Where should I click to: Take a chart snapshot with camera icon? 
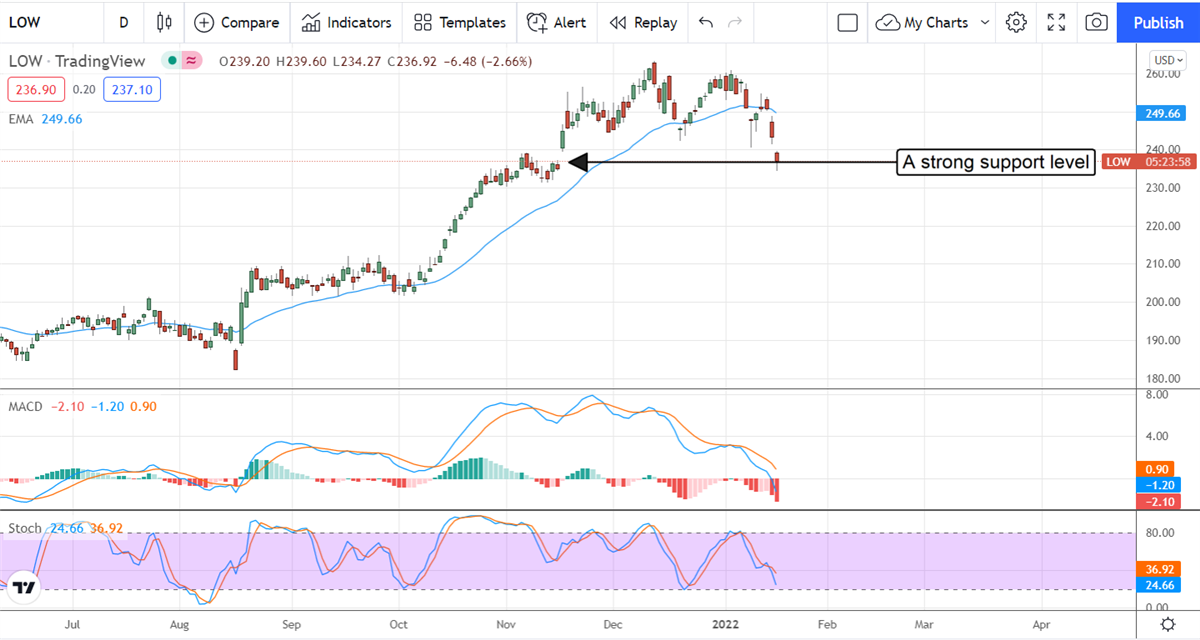pyautogui.click(x=1096, y=22)
